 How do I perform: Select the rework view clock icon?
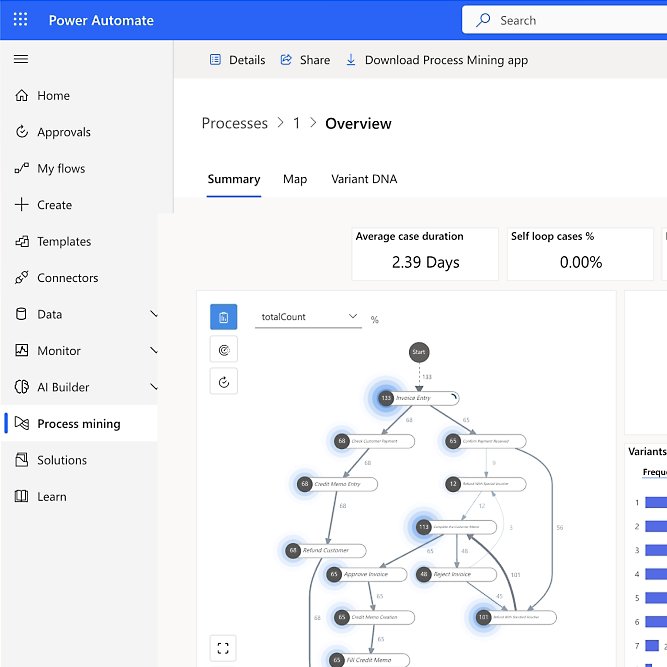223,382
